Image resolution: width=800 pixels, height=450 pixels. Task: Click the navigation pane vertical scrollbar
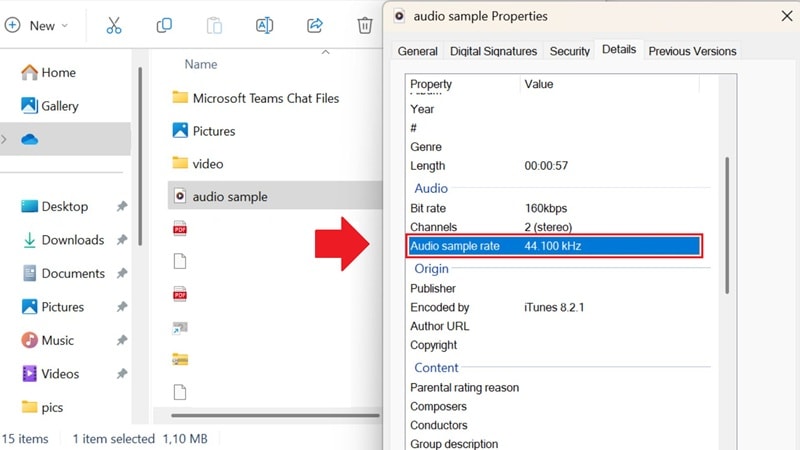(140, 156)
